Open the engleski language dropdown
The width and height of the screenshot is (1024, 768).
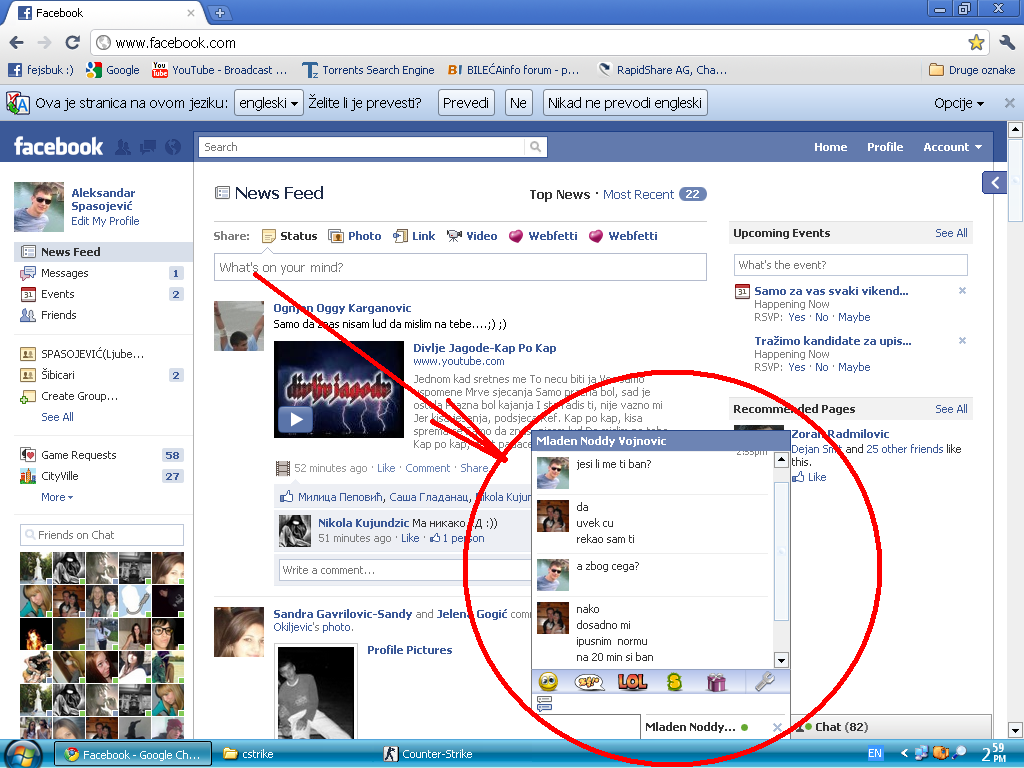tap(268, 103)
